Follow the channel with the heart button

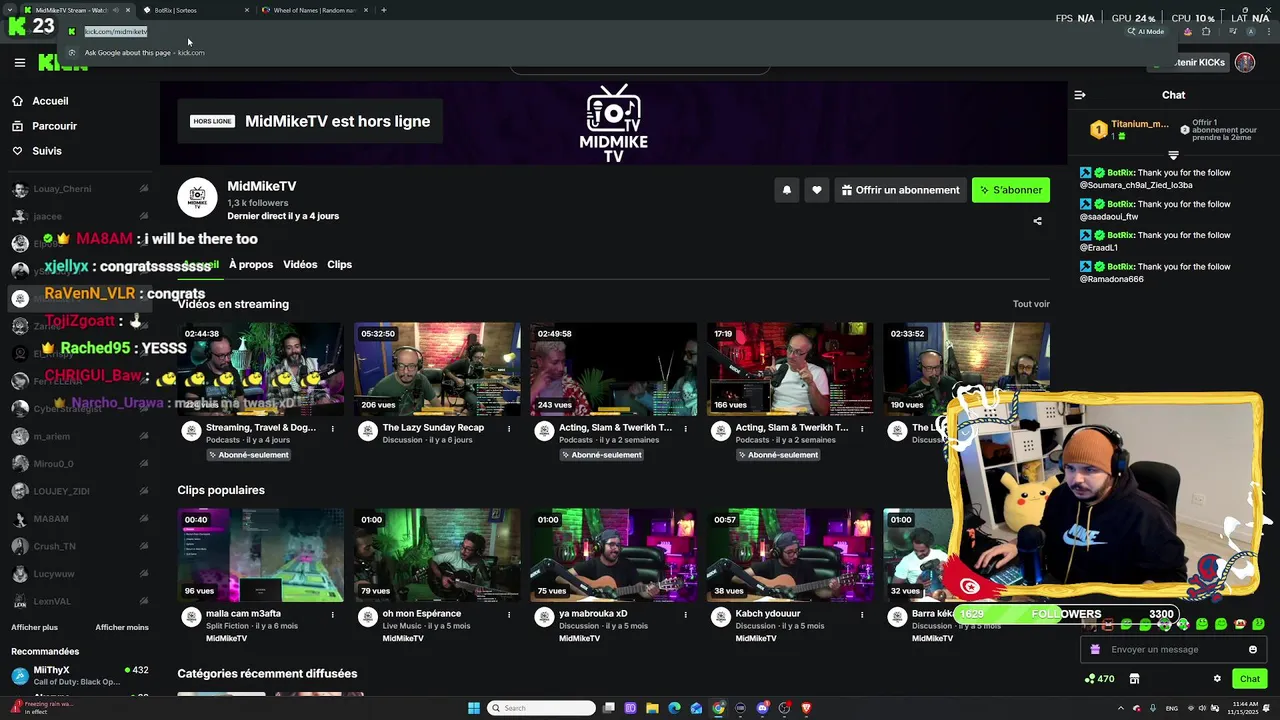coord(817,190)
